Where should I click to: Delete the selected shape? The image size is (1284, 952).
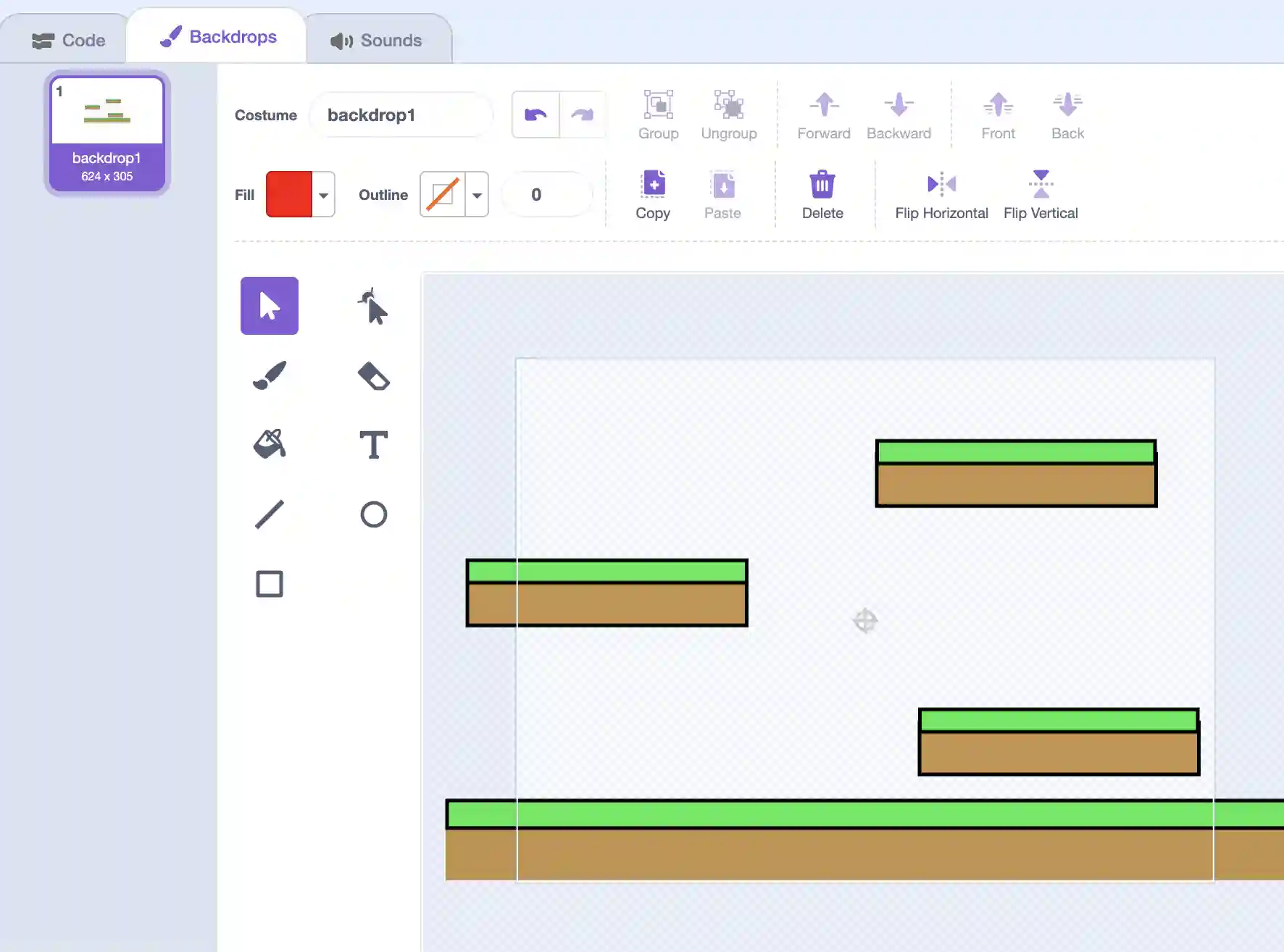[x=822, y=195]
